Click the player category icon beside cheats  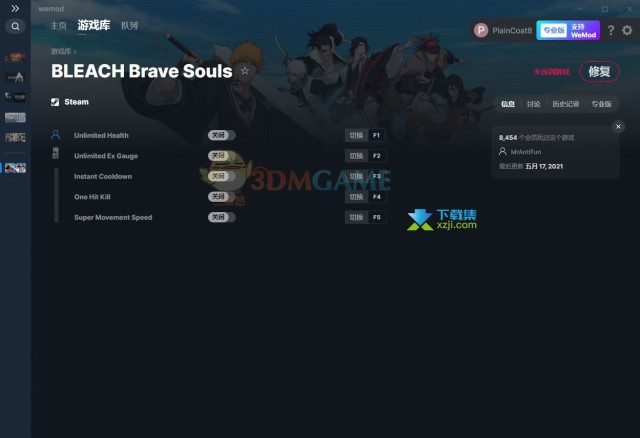pos(56,134)
